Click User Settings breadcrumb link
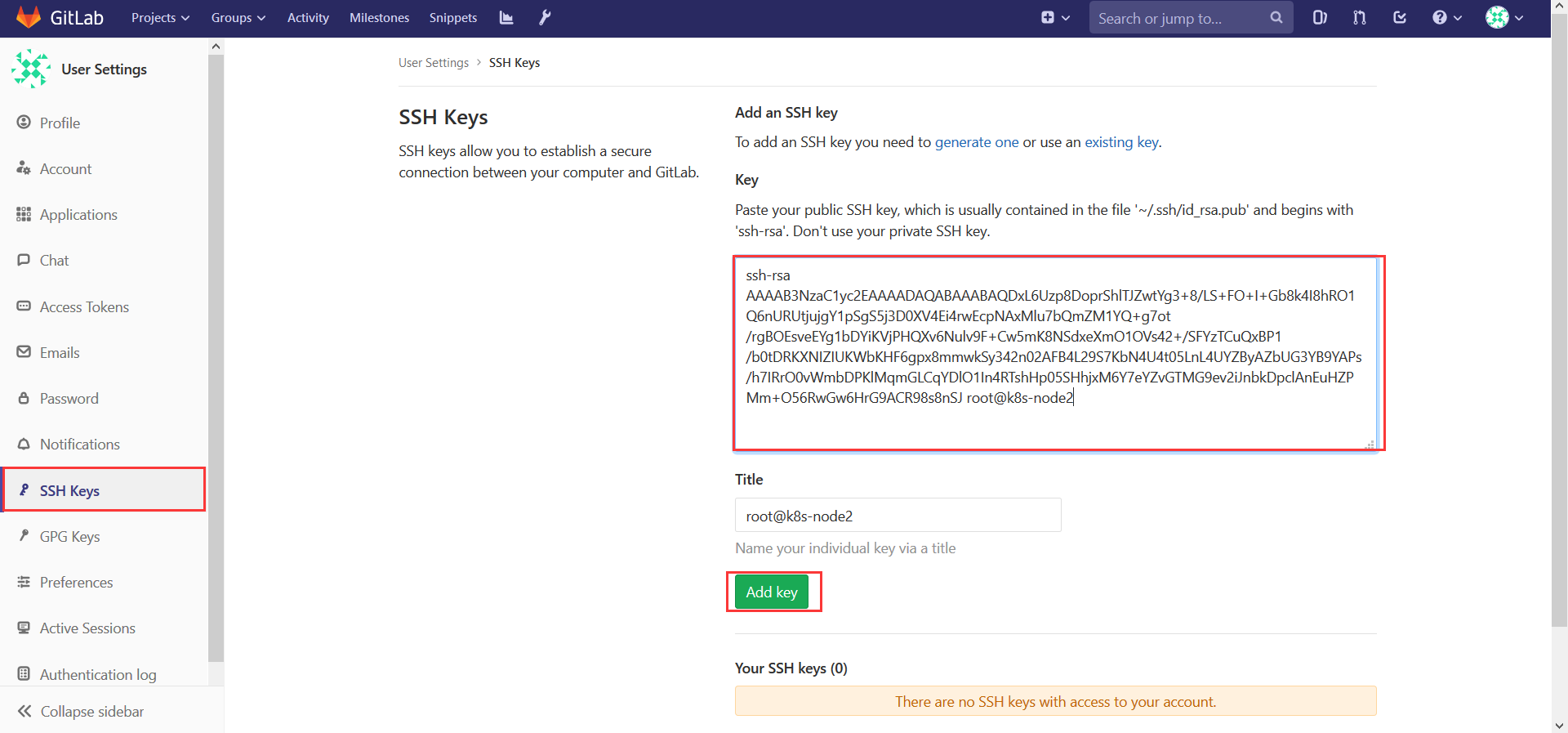Screen dimensions: 1568x733 (x=434, y=63)
